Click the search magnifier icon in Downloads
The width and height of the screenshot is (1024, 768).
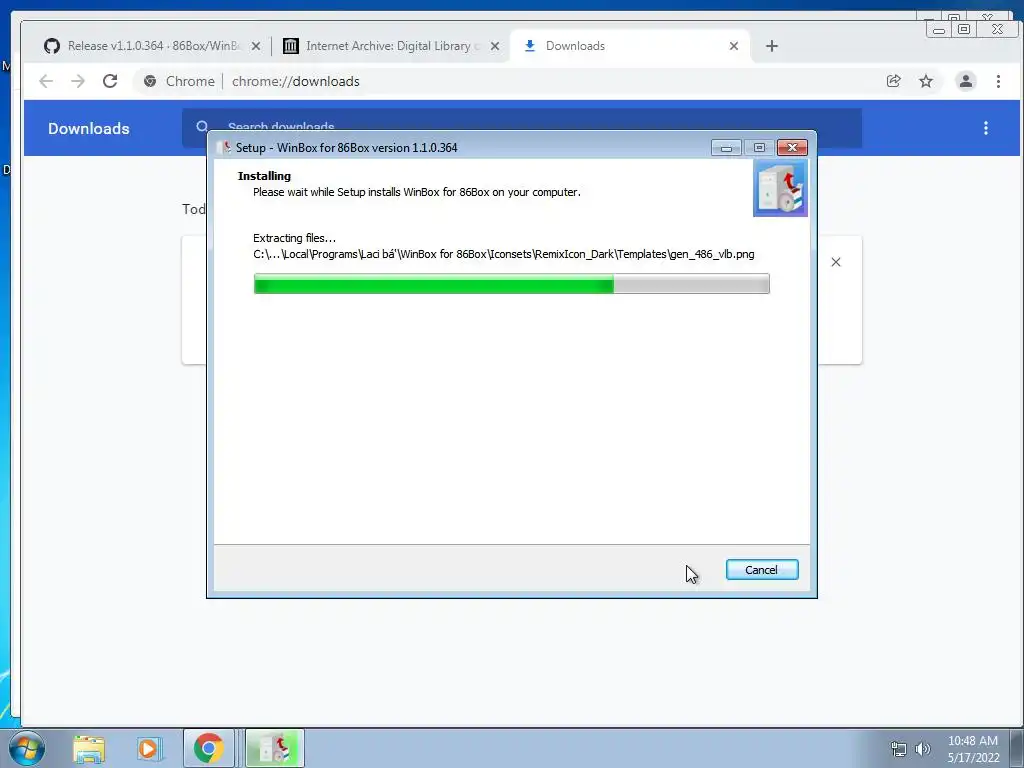click(202, 127)
